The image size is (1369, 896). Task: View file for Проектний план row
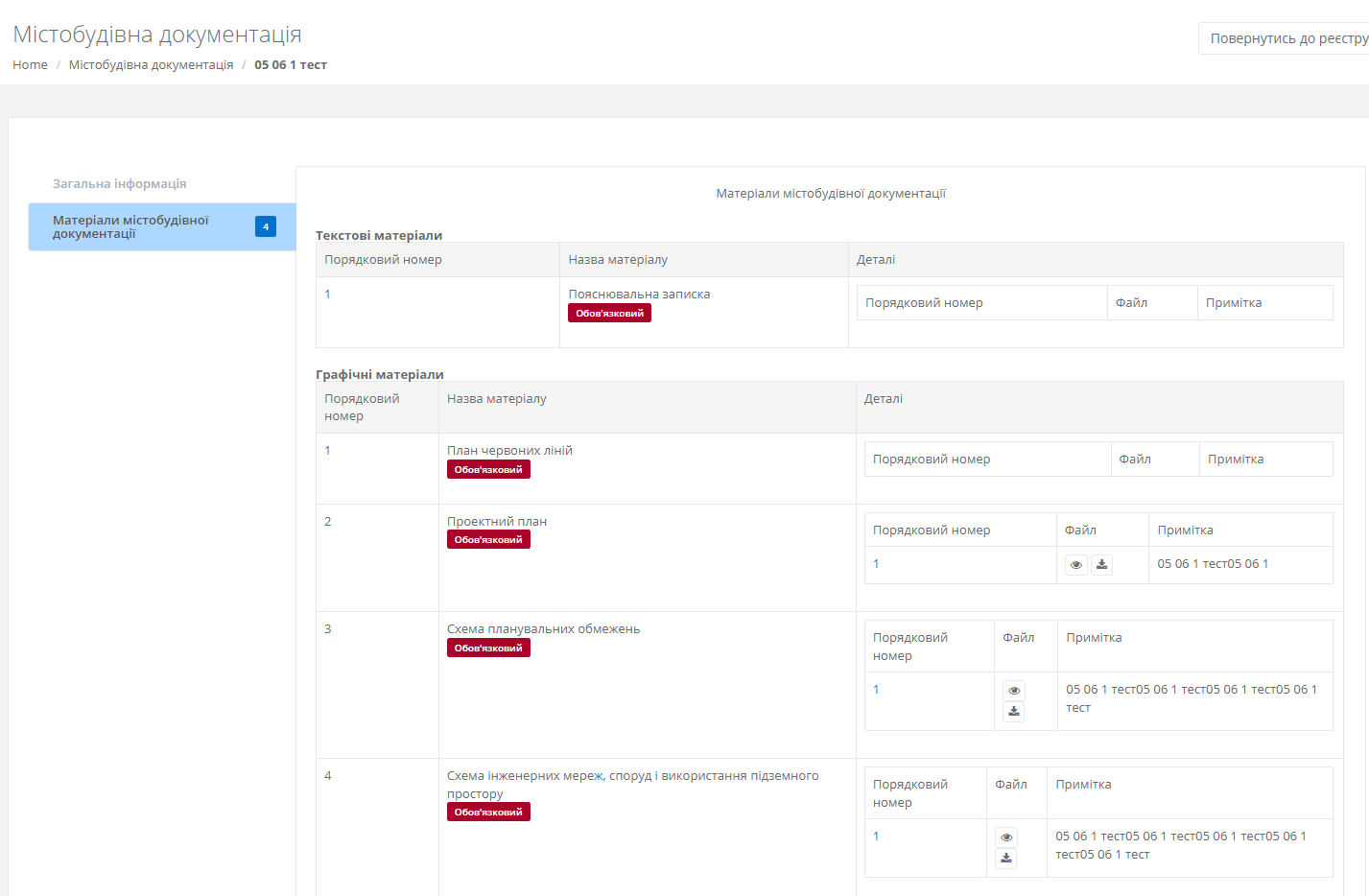(1075, 565)
